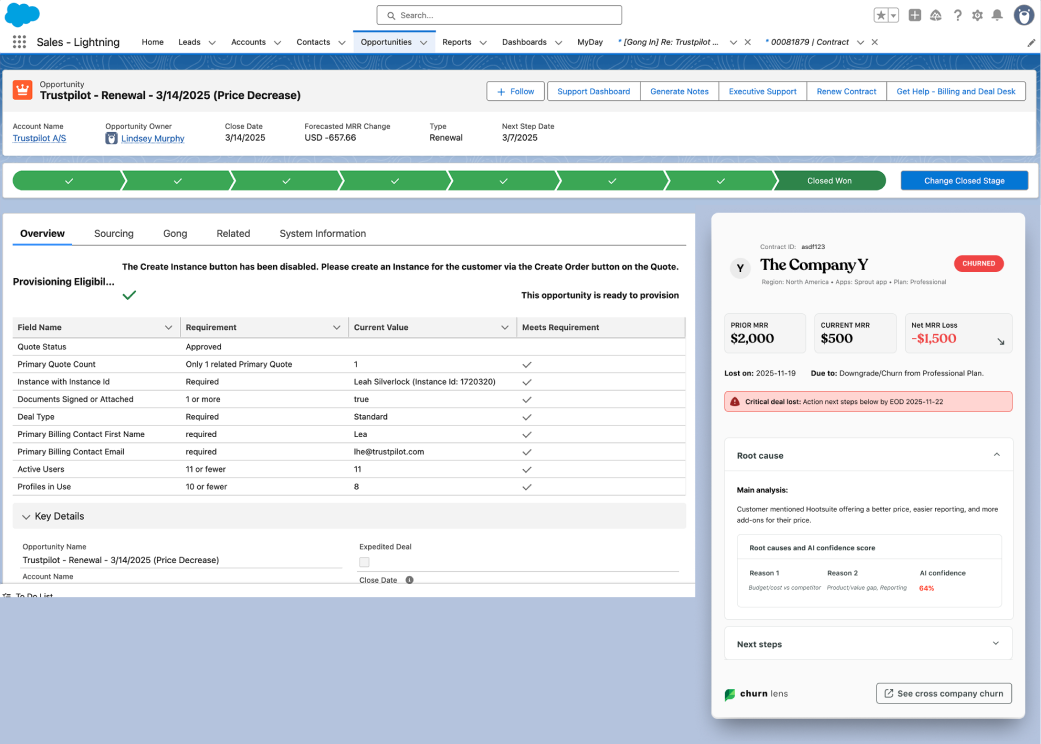Click the Net MRR Loss arrow icon
This screenshot has width=1041, height=744.
point(1001,341)
